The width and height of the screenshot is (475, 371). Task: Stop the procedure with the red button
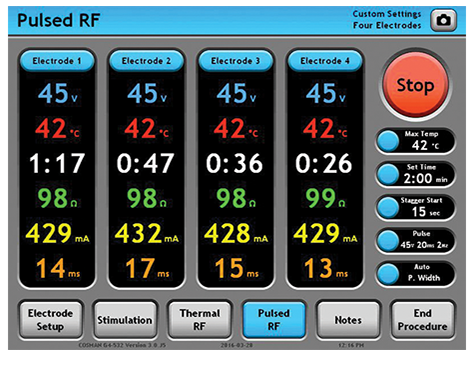coord(415,85)
